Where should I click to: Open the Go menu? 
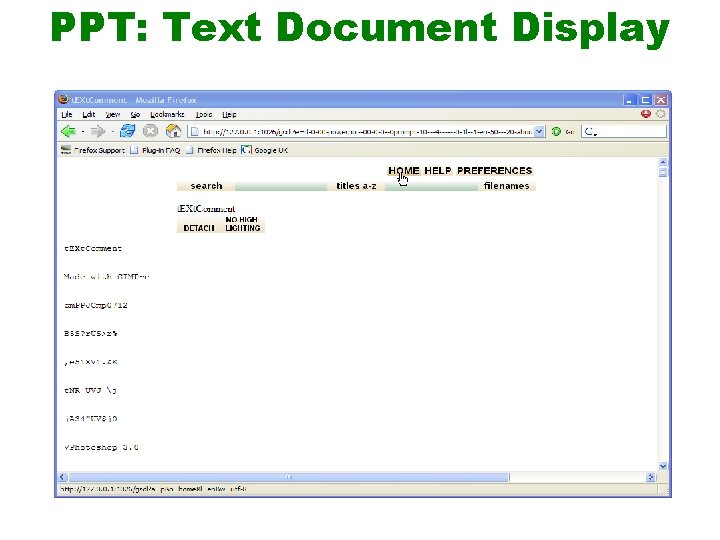pos(135,114)
